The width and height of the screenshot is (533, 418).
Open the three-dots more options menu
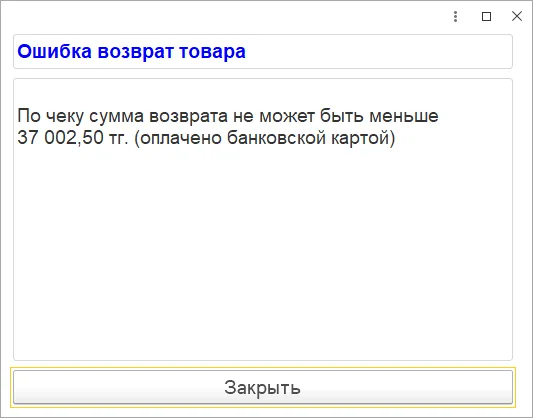coord(455,16)
